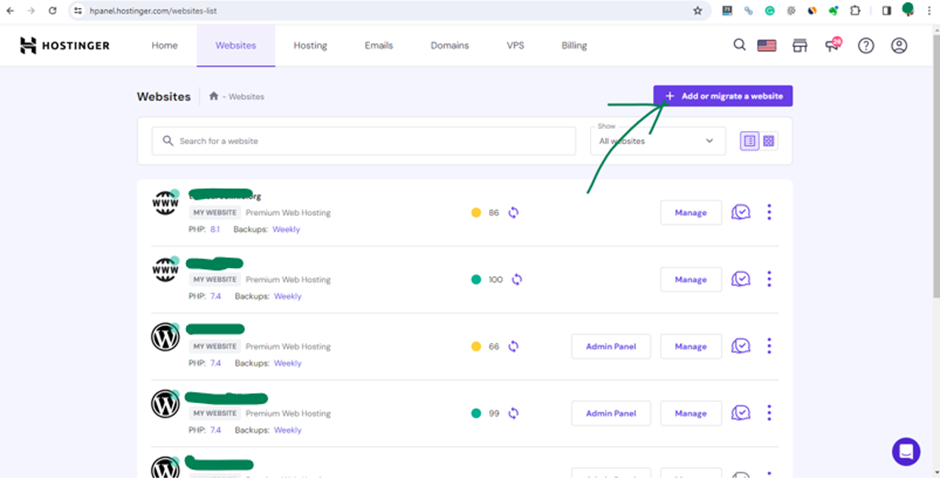This screenshot has width=940, height=479.
Task: Open chat-check icon in score 99 row
Action: coord(740,413)
